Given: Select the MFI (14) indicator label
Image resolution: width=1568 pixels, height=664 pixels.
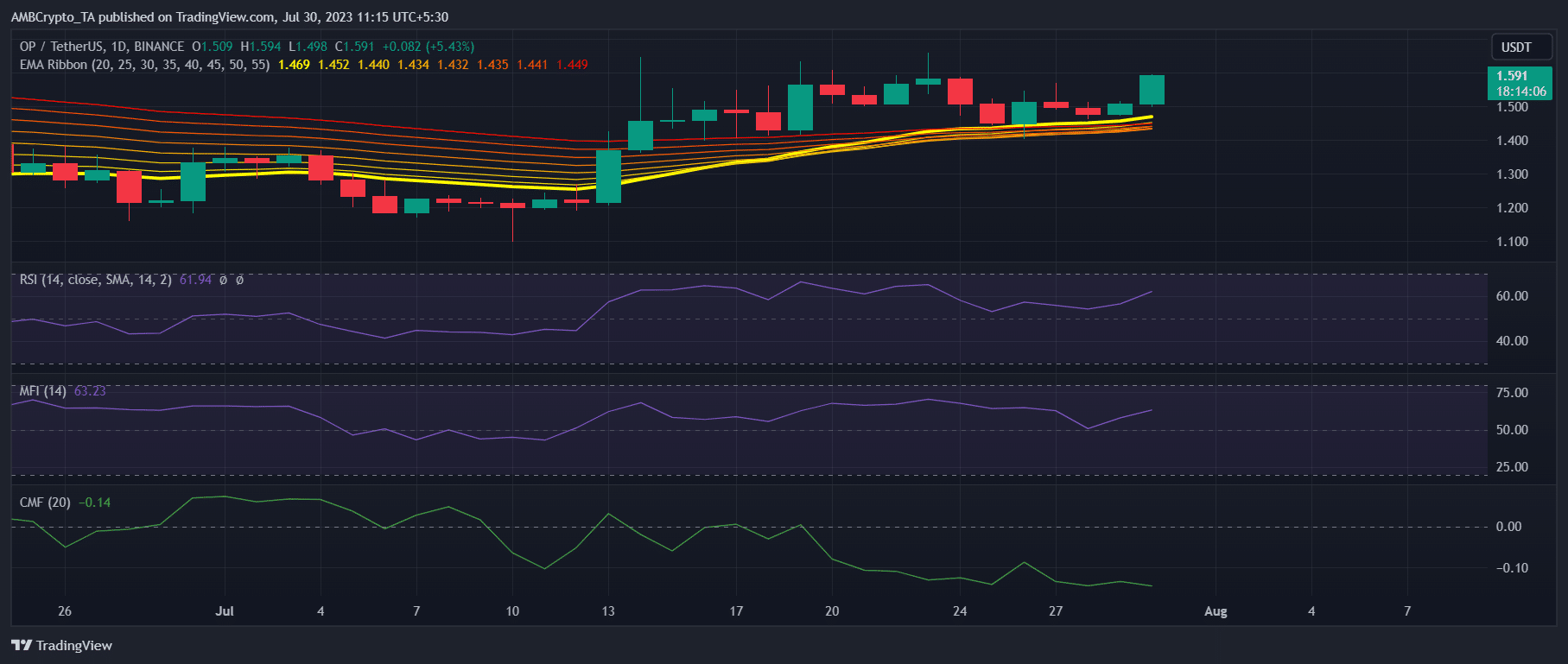Looking at the screenshot, I should pyautogui.click(x=42, y=391).
